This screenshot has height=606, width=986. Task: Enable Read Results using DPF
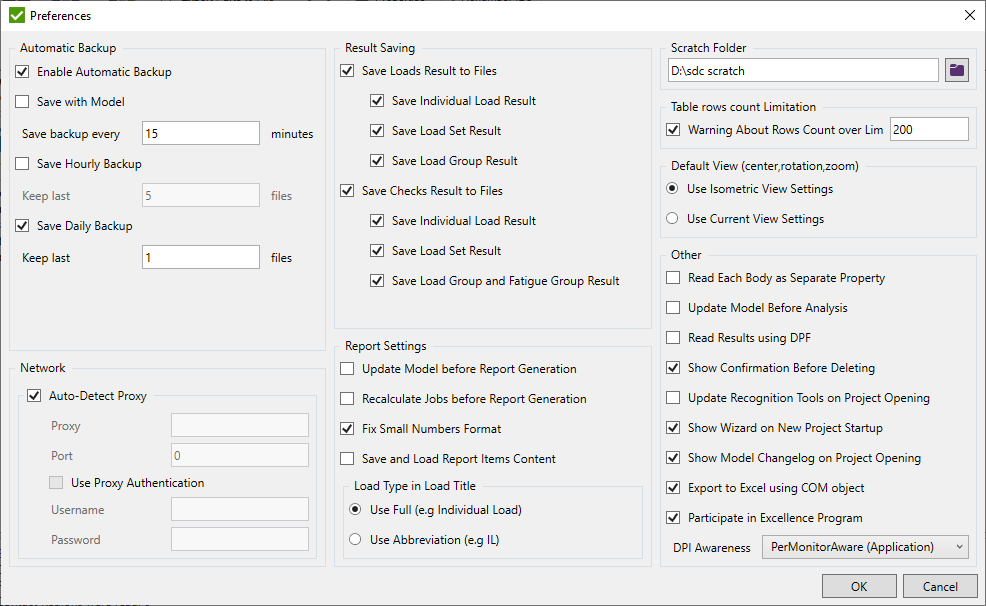click(672, 338)
